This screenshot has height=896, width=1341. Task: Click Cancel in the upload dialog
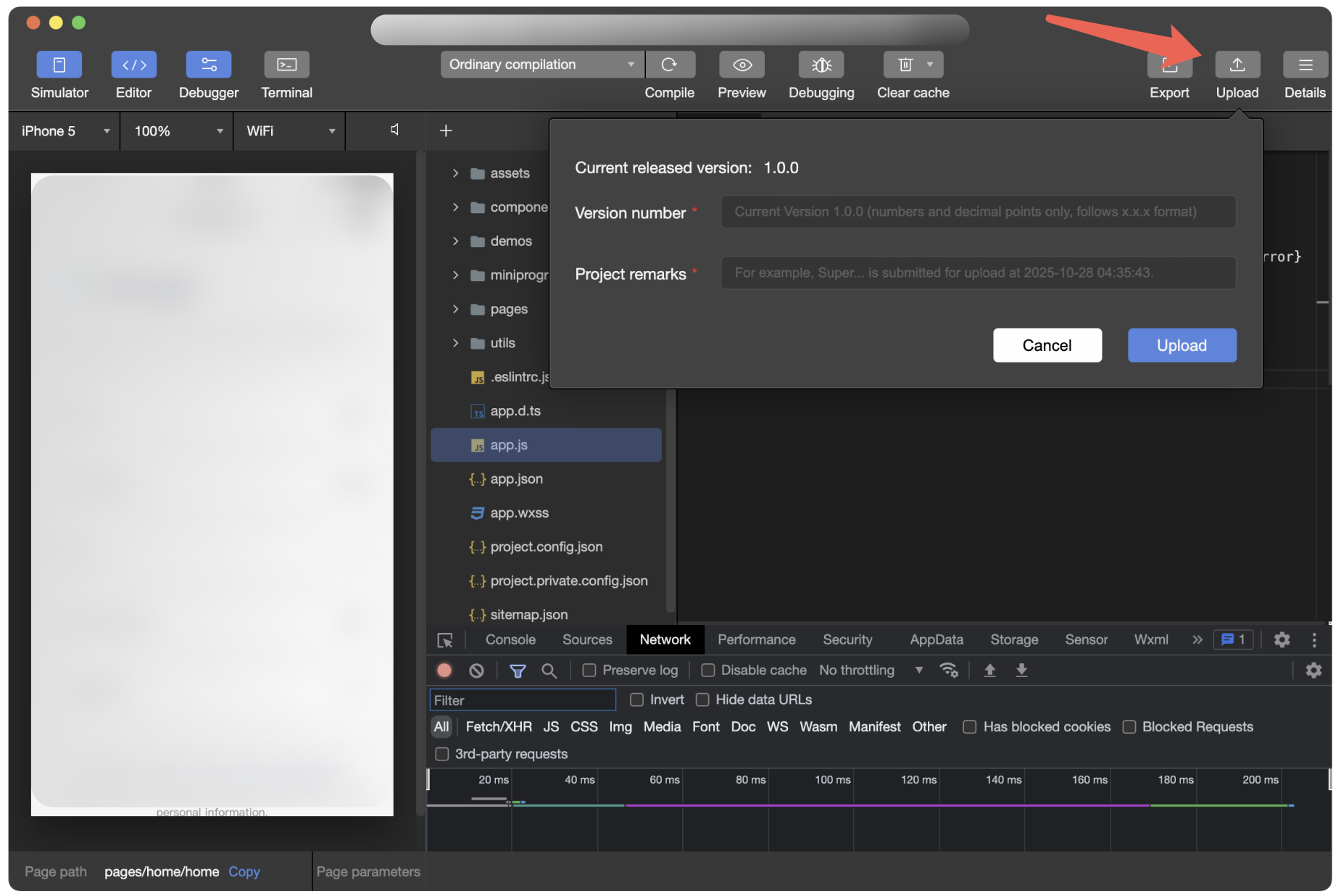coord(1047,345)
